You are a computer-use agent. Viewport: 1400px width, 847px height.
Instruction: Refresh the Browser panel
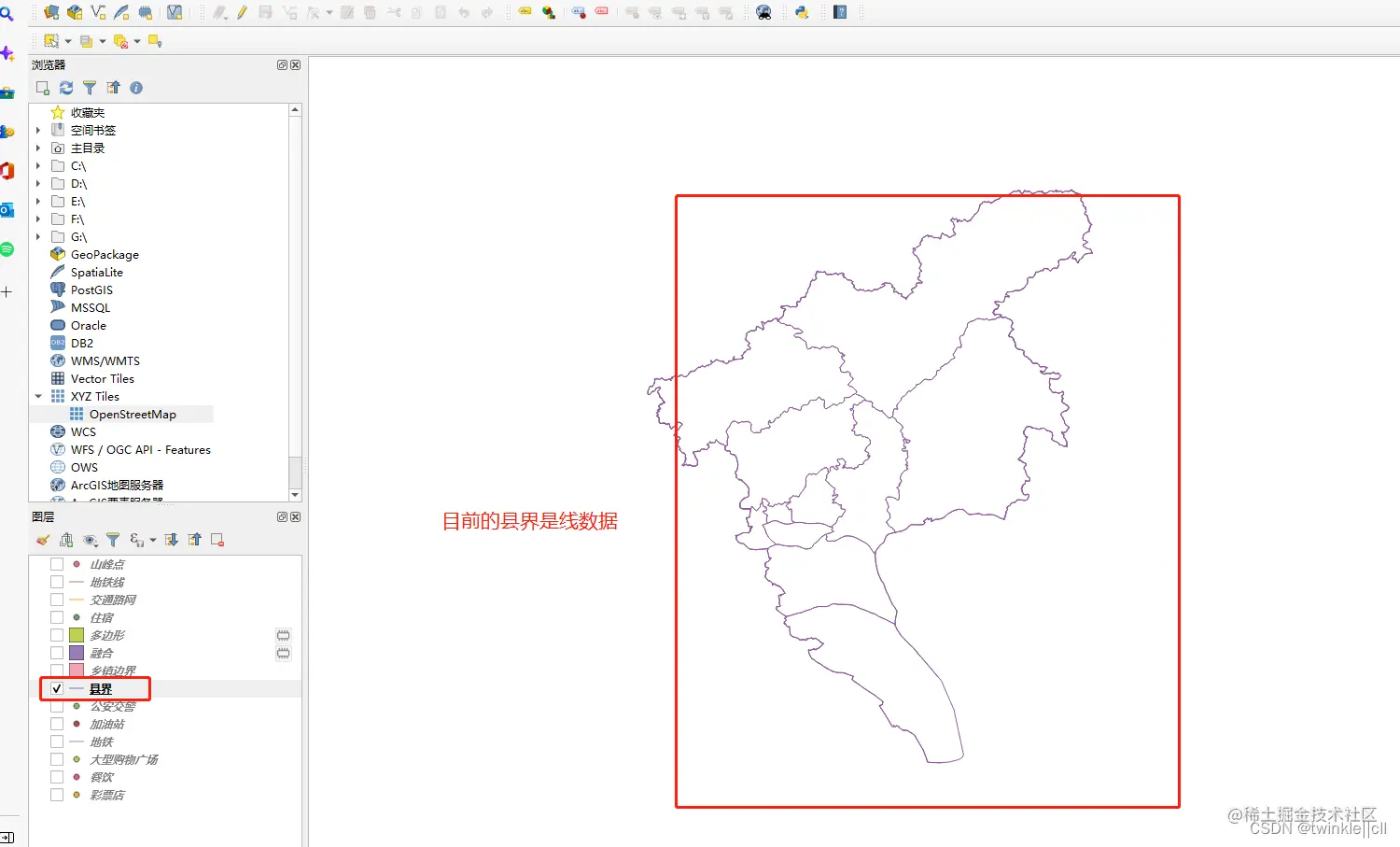pos(65,87)
